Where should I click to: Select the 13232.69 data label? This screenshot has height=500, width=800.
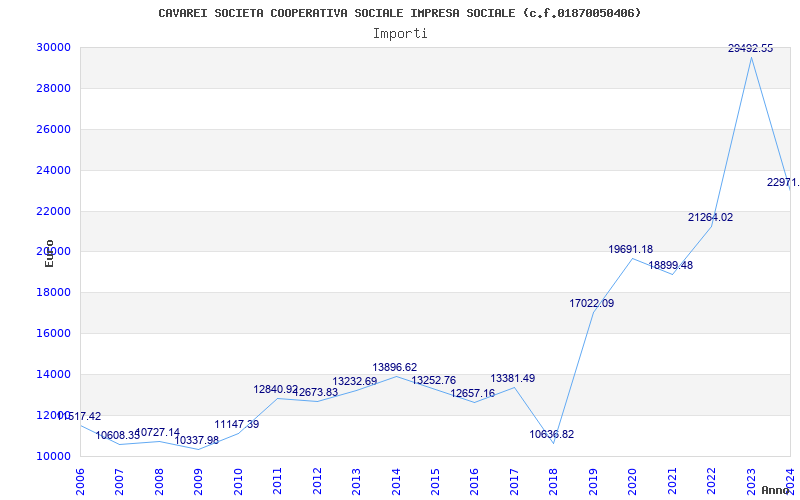pos(355,382)
